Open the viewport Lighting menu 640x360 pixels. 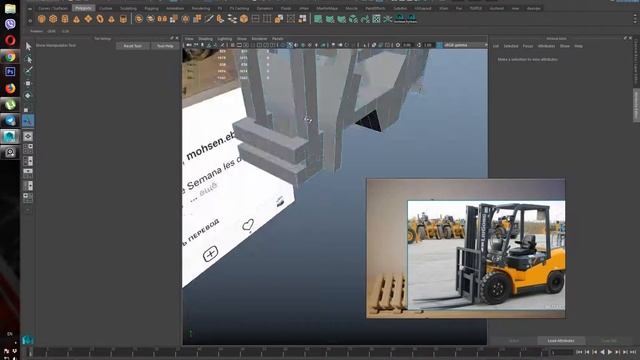[224, 39]
